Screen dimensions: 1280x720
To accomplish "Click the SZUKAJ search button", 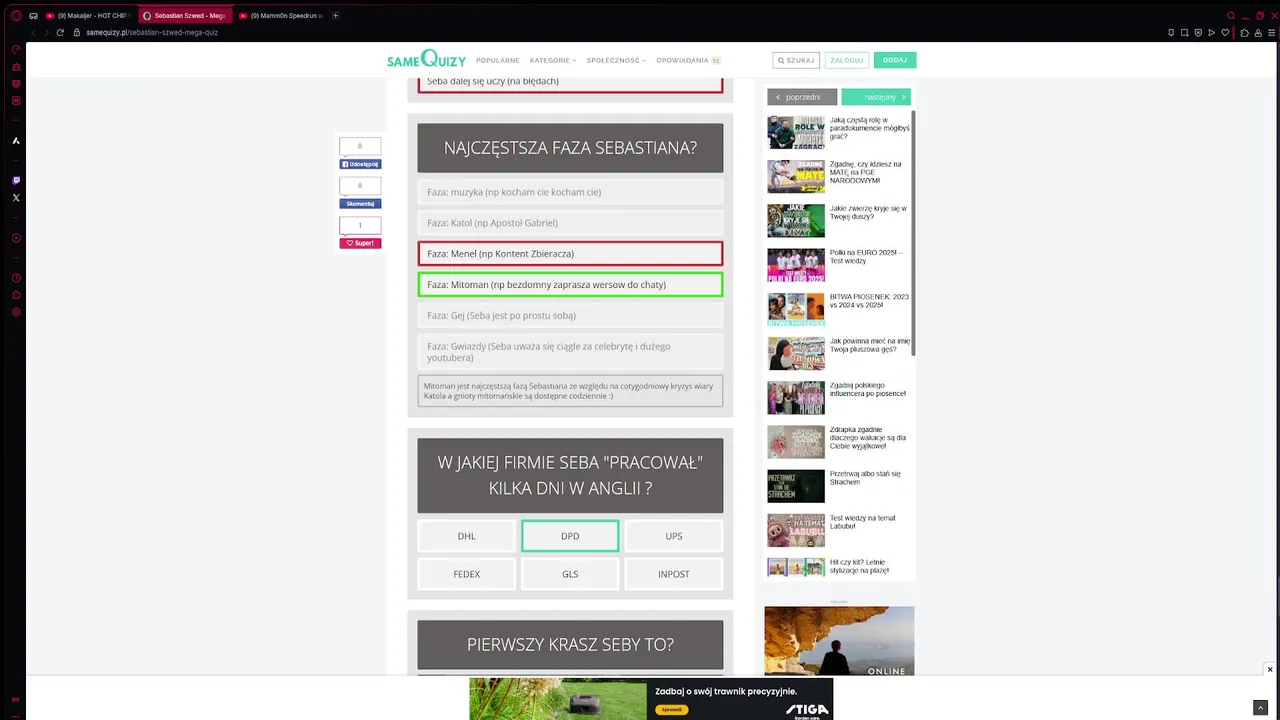I will pos(796,60).
